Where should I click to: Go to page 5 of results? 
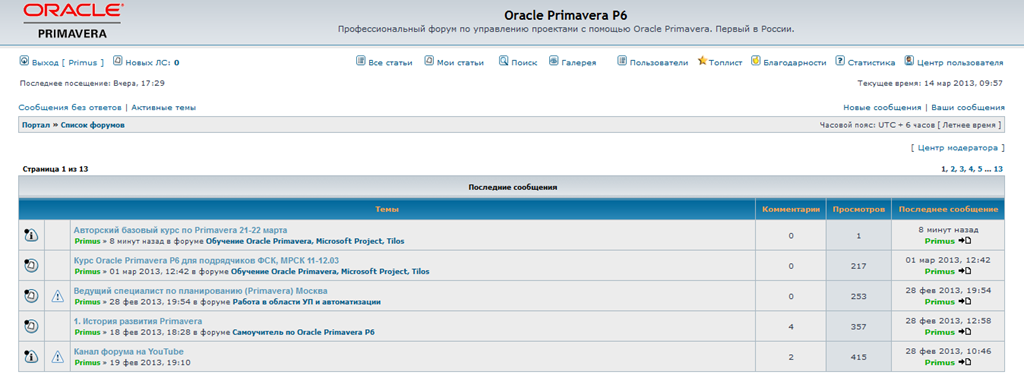[980, 169]
